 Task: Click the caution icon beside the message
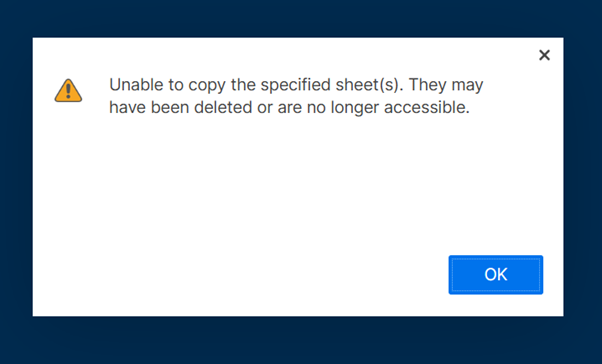point(68,91)
